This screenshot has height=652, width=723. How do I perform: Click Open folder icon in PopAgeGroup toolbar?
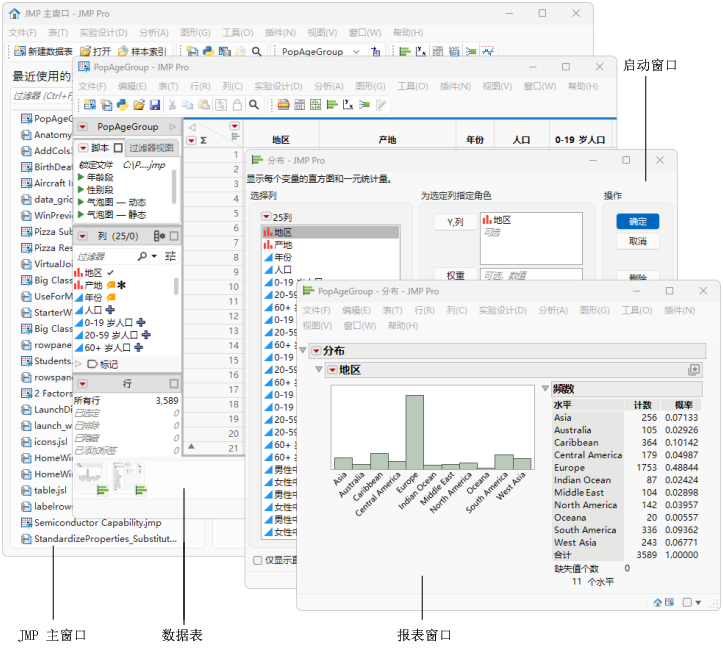139,105
